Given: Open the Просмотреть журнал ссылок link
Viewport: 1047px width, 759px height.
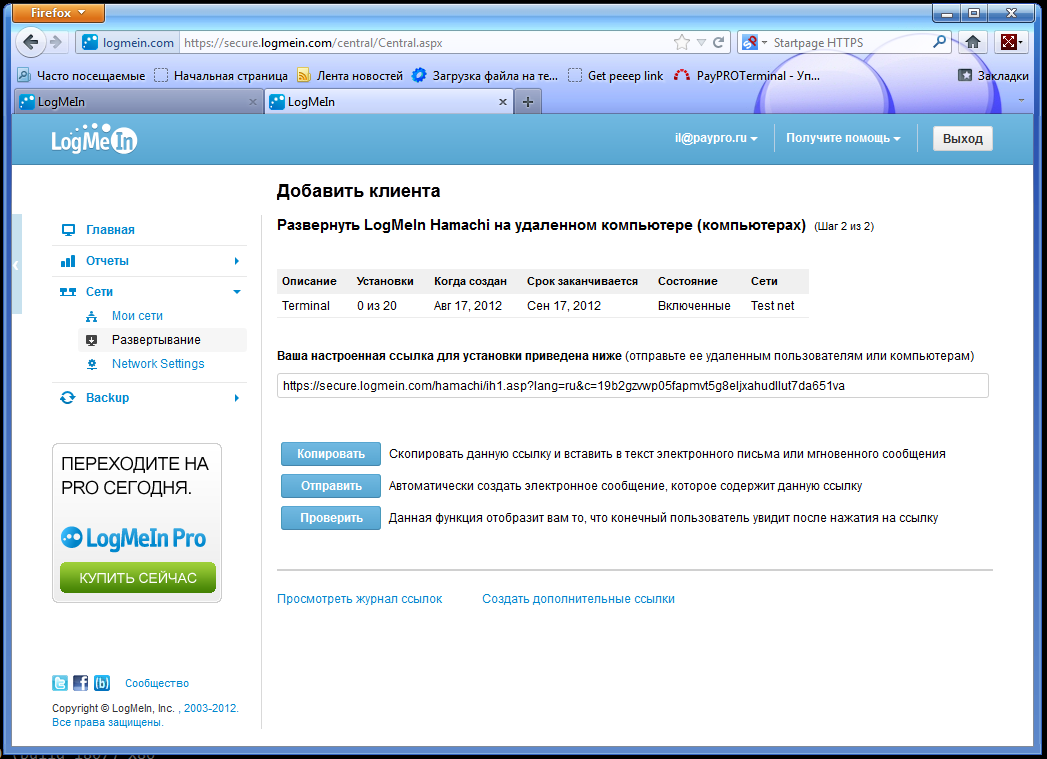Looking at the screenshot, I should 359,599.
